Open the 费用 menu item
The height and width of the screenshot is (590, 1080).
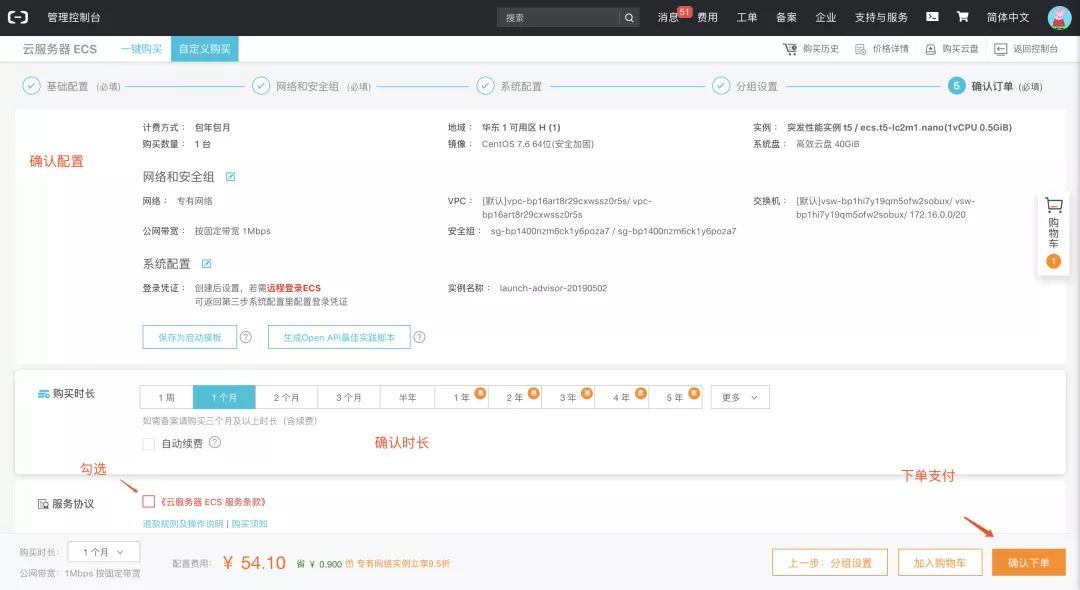click(707, 17)
